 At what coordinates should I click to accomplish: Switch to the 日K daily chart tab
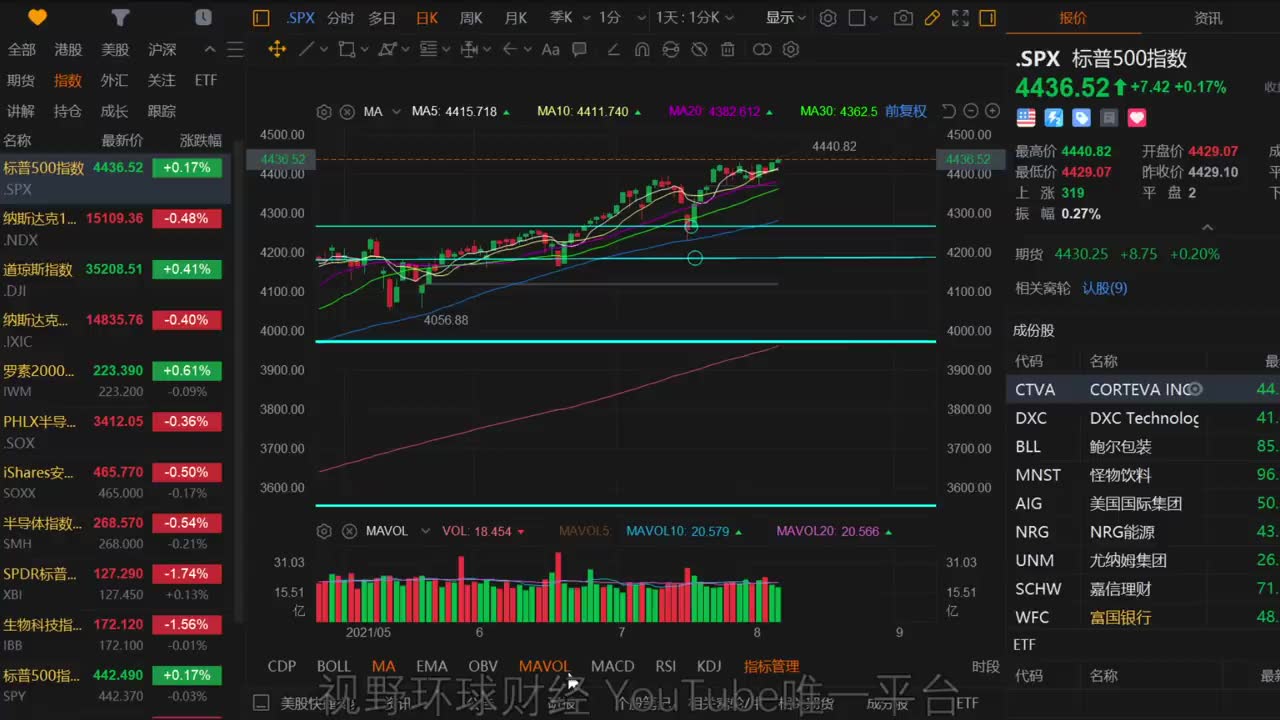click(427, 18)
